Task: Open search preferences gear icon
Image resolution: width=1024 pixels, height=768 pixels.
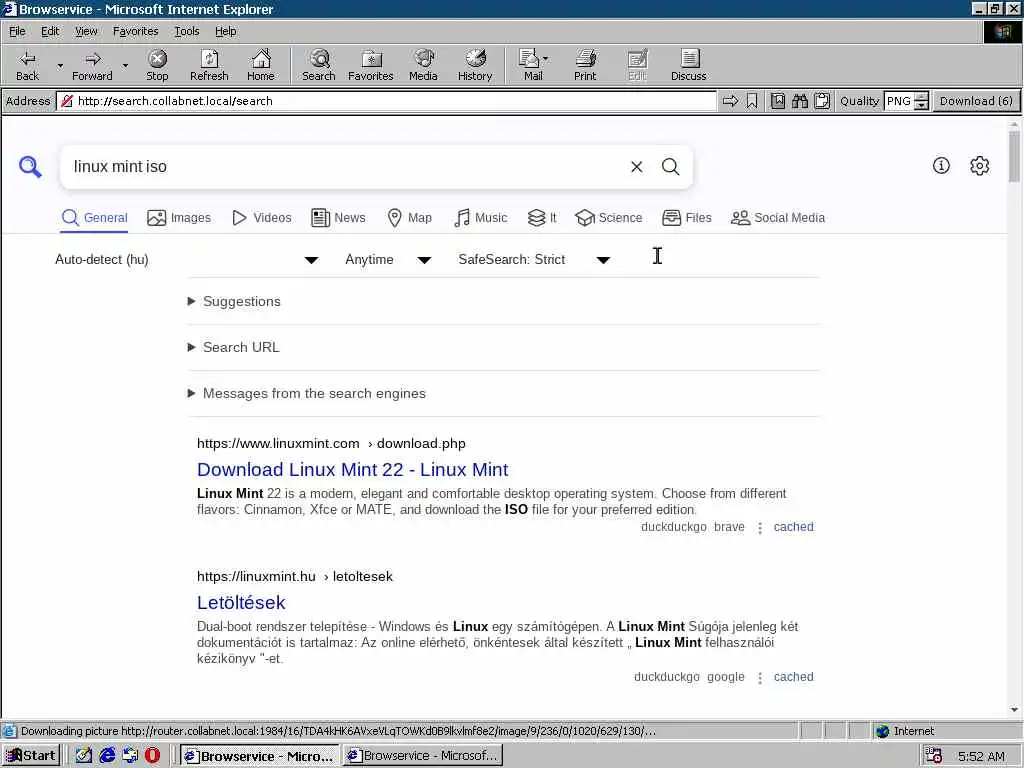Action: pyautogui.click(x=980, y=166)
